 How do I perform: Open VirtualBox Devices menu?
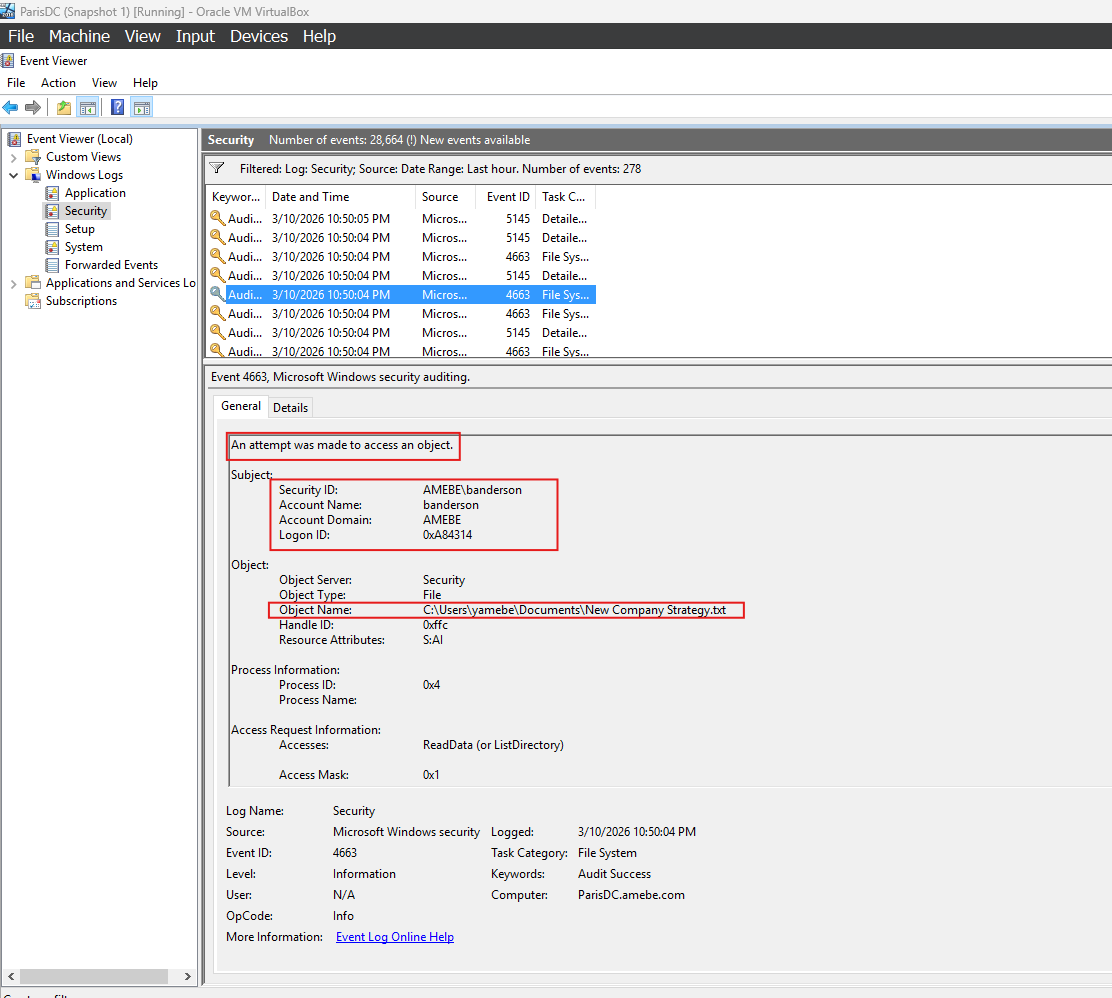coord(259,36)
